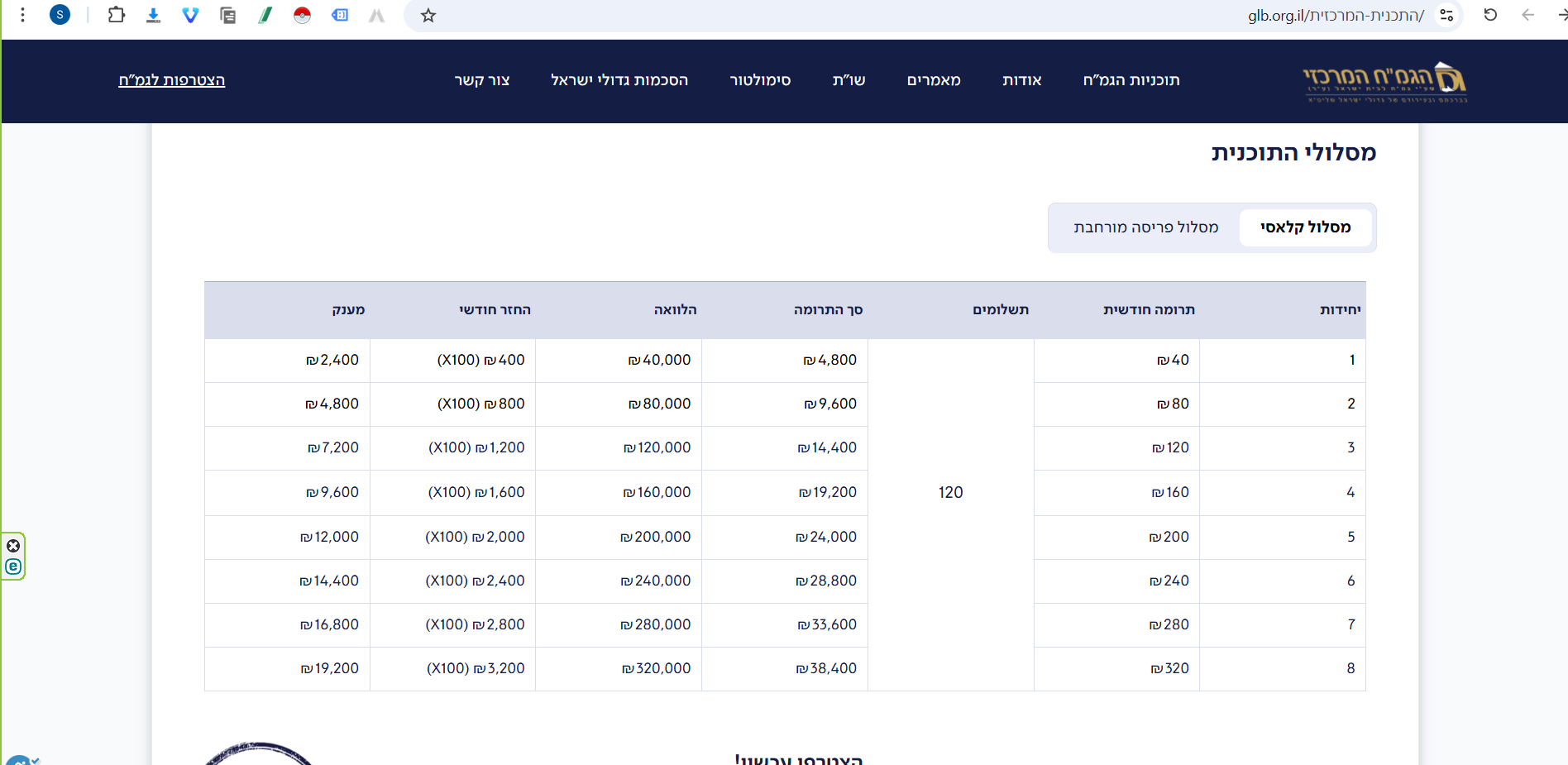Open the Chrome three-dot menu
Screen dimensions: 1568x765
[x=23, y=15]
